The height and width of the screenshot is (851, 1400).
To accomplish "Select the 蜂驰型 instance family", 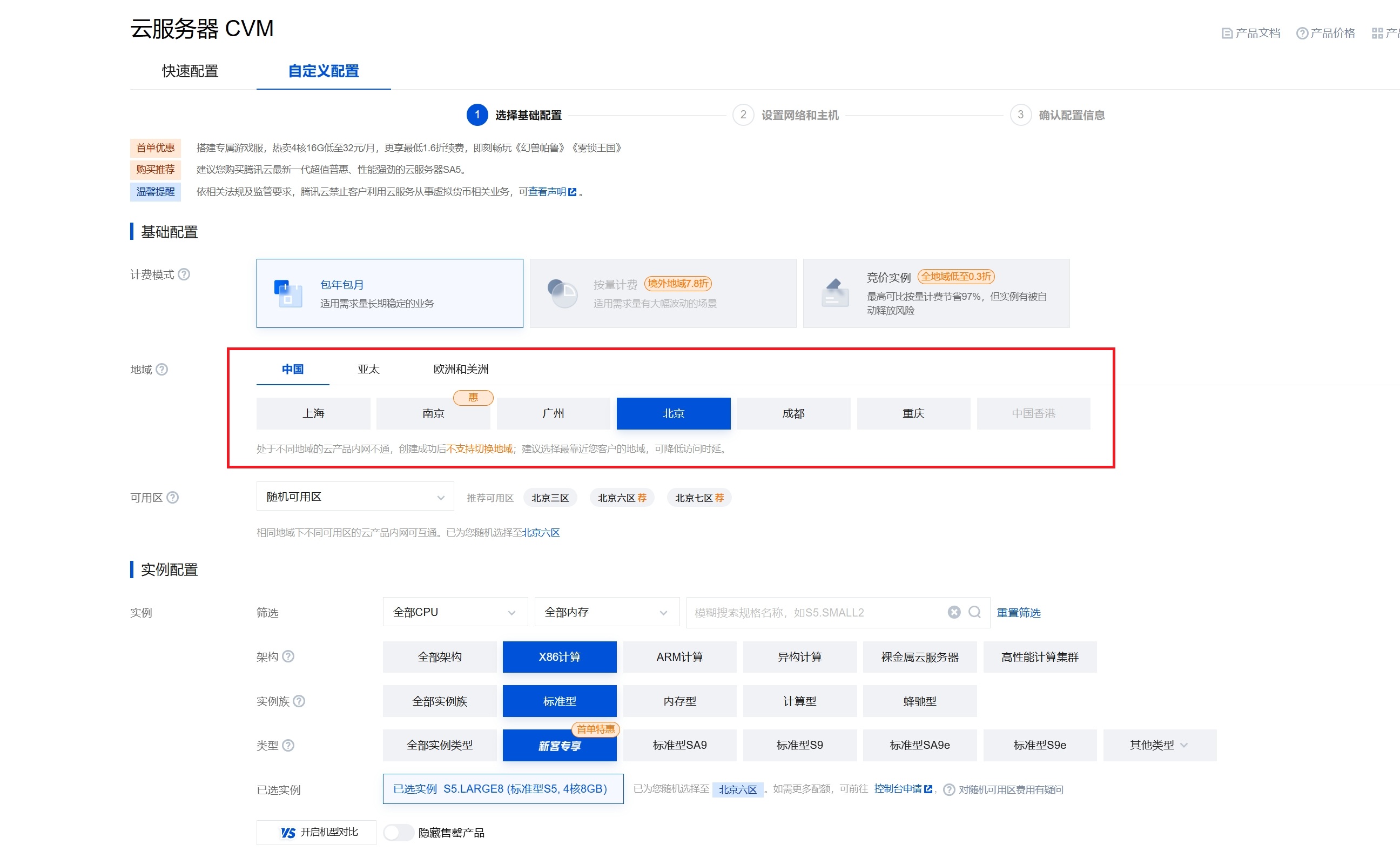I will pos(920,701).
